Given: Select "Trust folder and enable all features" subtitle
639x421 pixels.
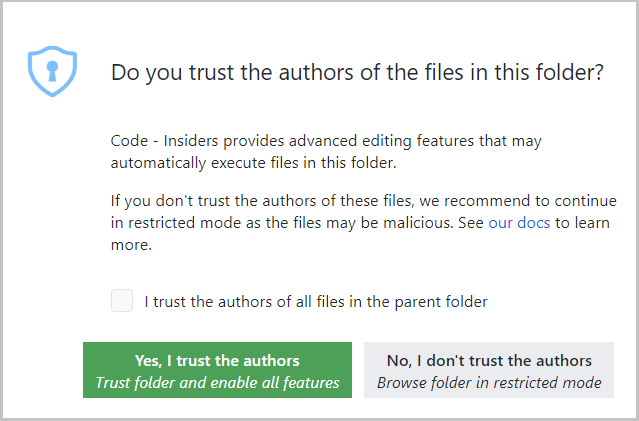Looking at the screenshot, I should pyautogui.click(x=217, y=382).
